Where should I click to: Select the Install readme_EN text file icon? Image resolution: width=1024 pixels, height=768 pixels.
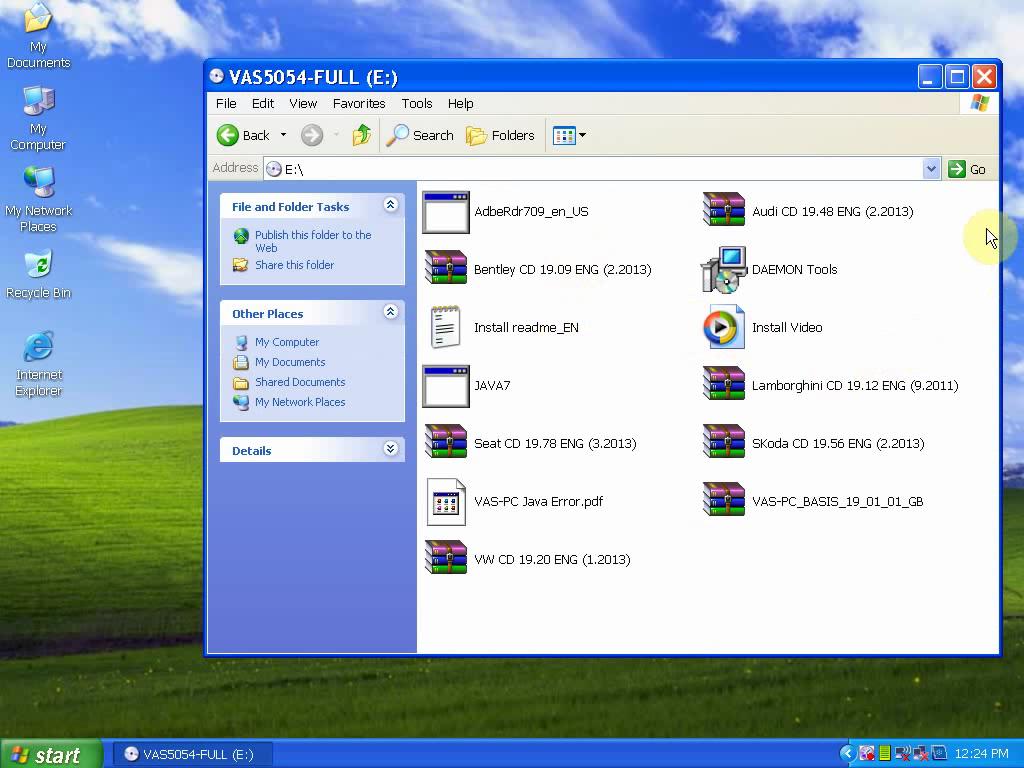click(446, 328)
